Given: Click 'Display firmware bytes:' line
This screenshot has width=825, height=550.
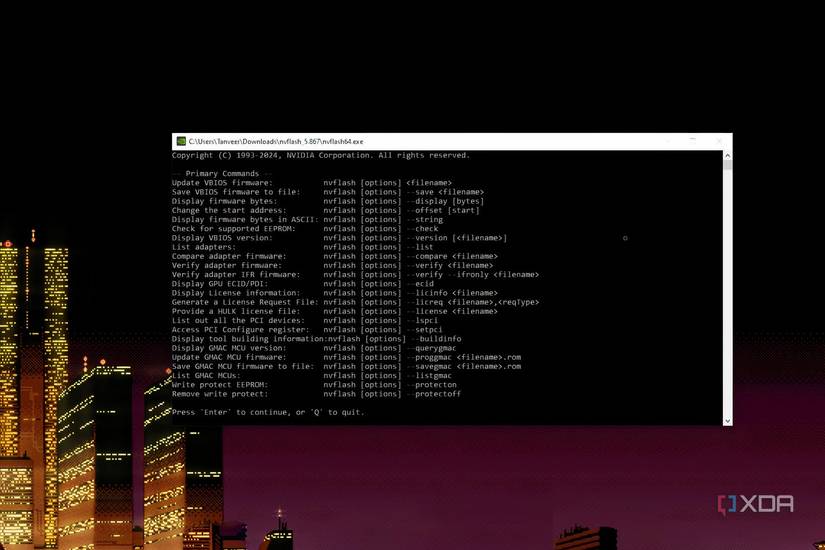Looking at the screenshot, I should pos(328,201).
